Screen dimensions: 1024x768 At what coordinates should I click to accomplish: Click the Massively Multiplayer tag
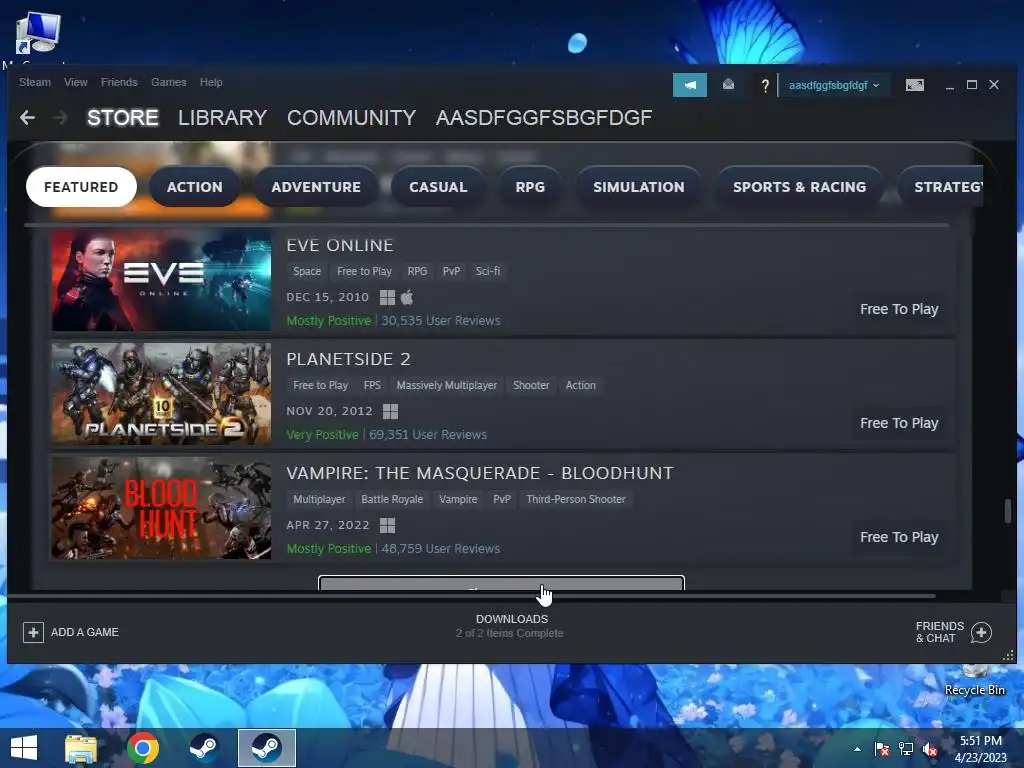click(447, 385)
